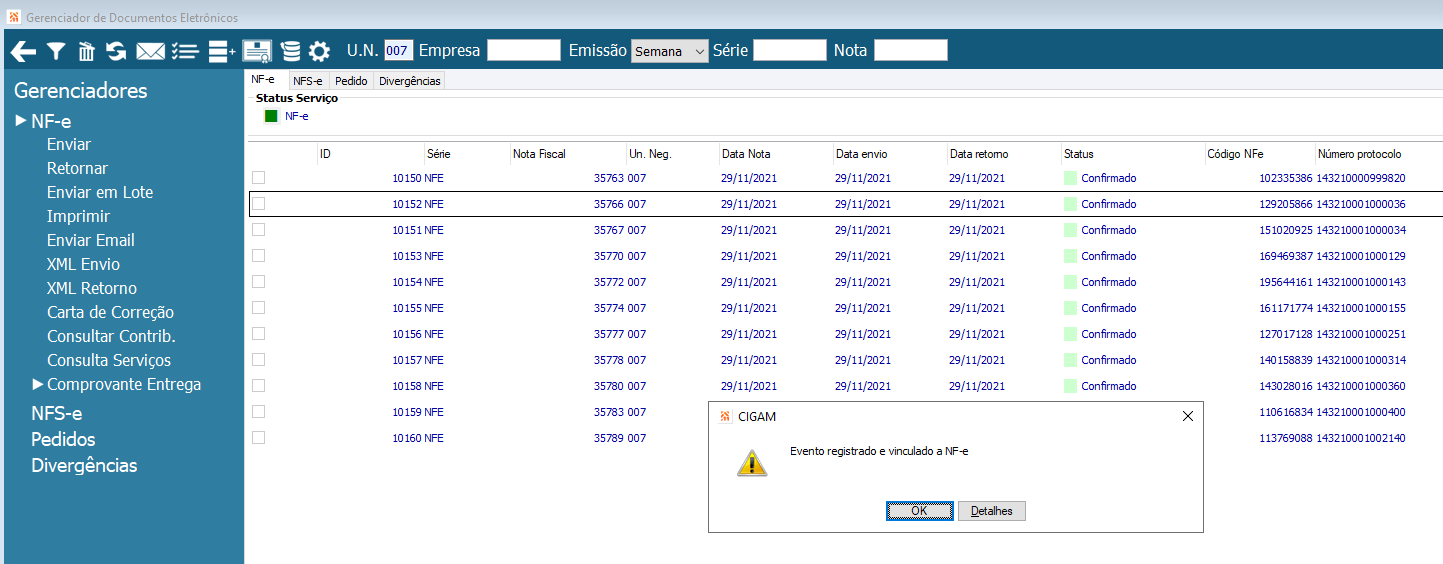
Task: Click the Empresa input field
Action: coord(523,51)
